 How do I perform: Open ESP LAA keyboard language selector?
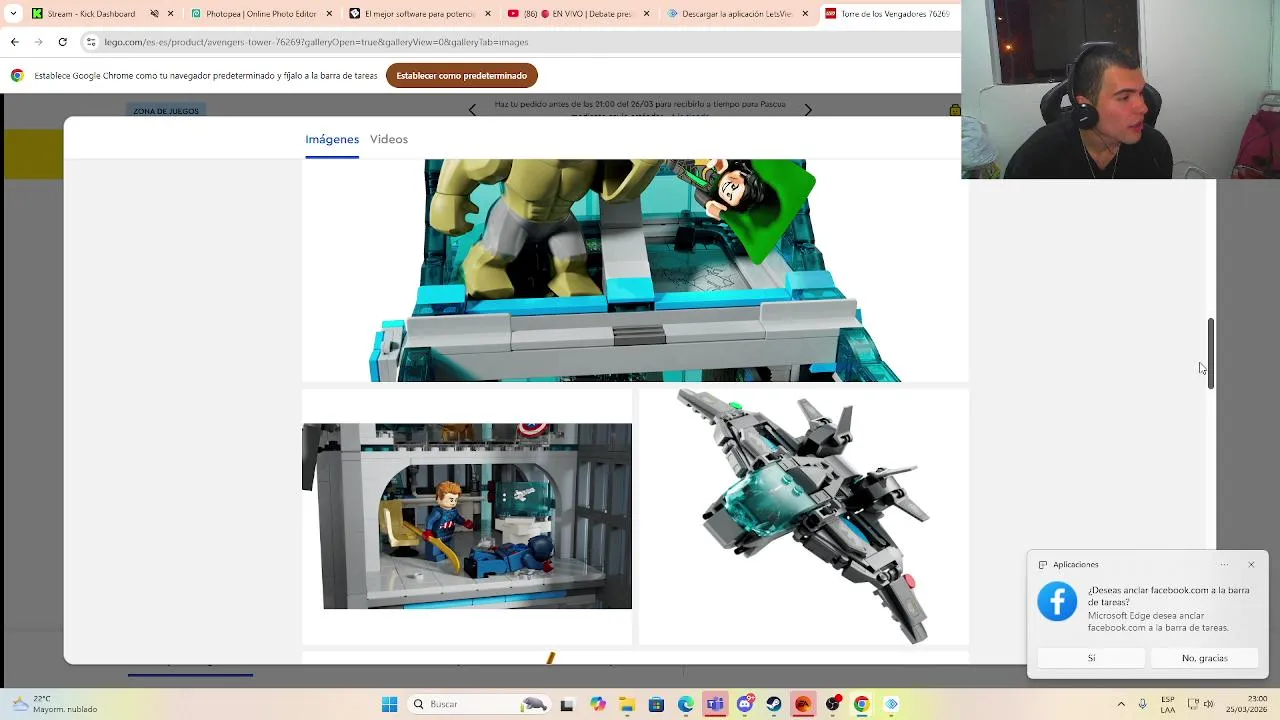1168,704
